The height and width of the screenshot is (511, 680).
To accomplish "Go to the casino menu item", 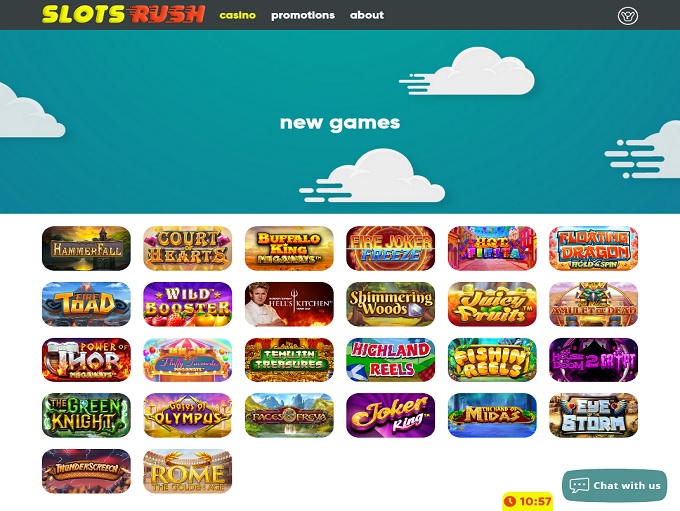I will pos(238,15).
